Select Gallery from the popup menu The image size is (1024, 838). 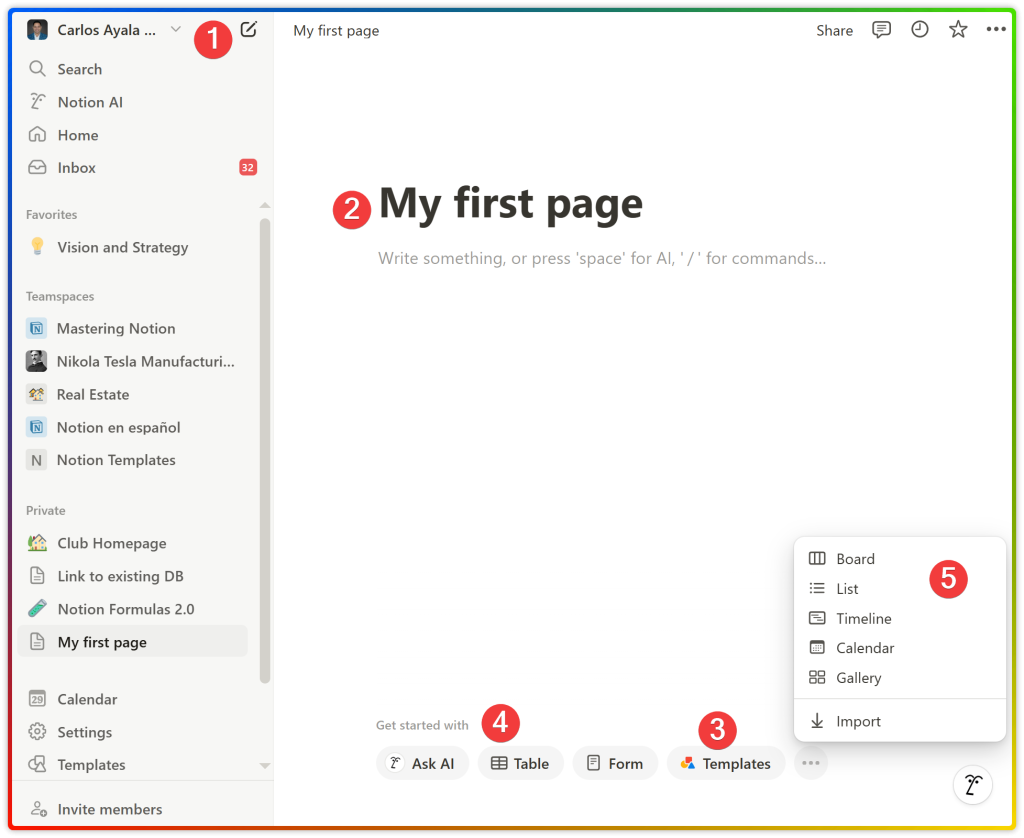[899, 678]
